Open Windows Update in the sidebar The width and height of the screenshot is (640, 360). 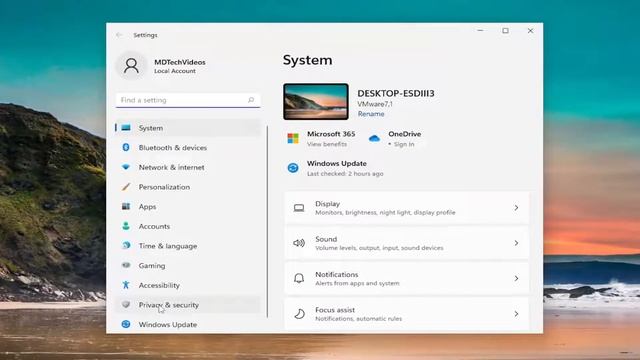tap(188, 324)
